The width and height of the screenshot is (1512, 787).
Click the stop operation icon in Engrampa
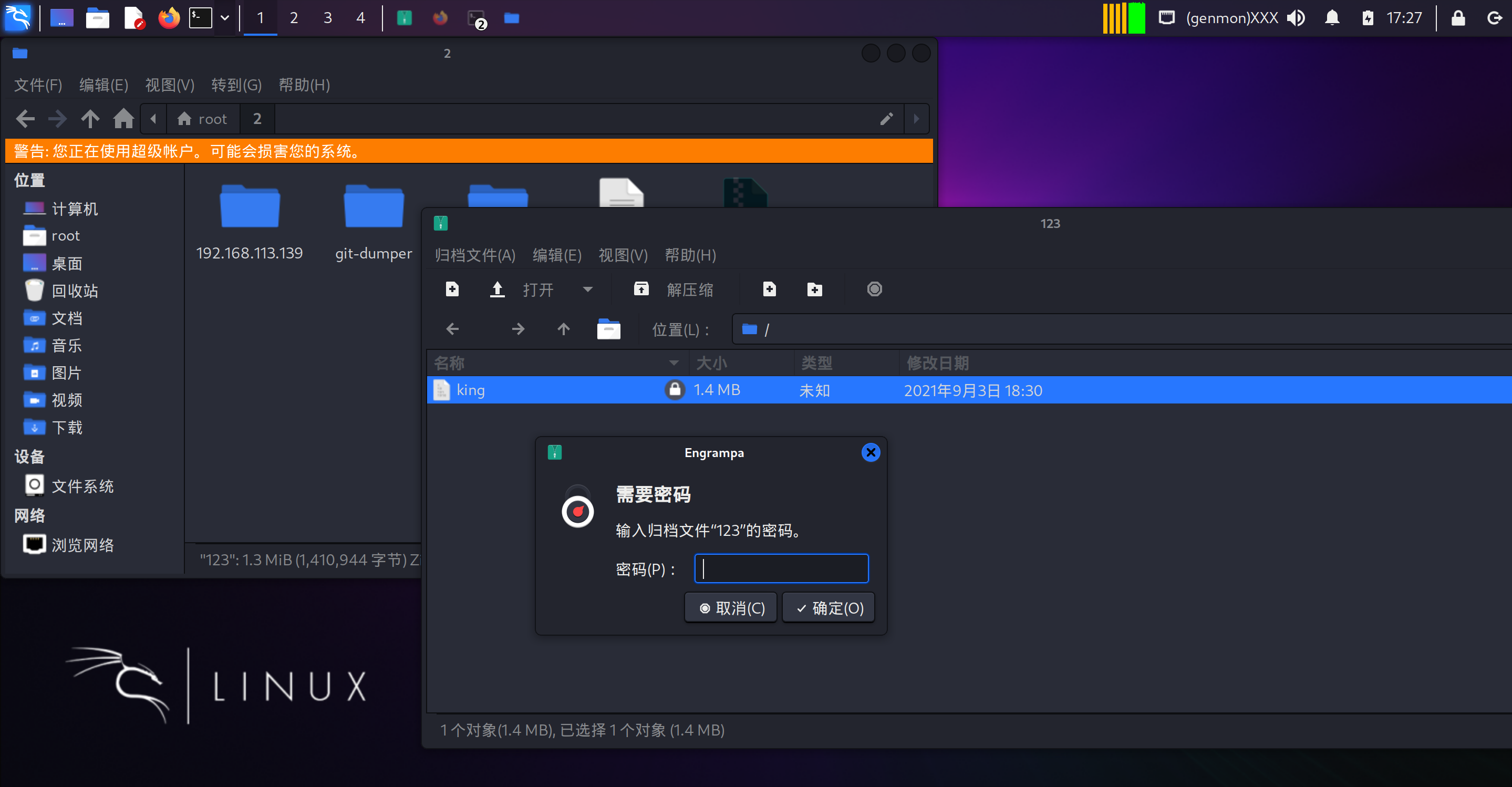(874, 289)
